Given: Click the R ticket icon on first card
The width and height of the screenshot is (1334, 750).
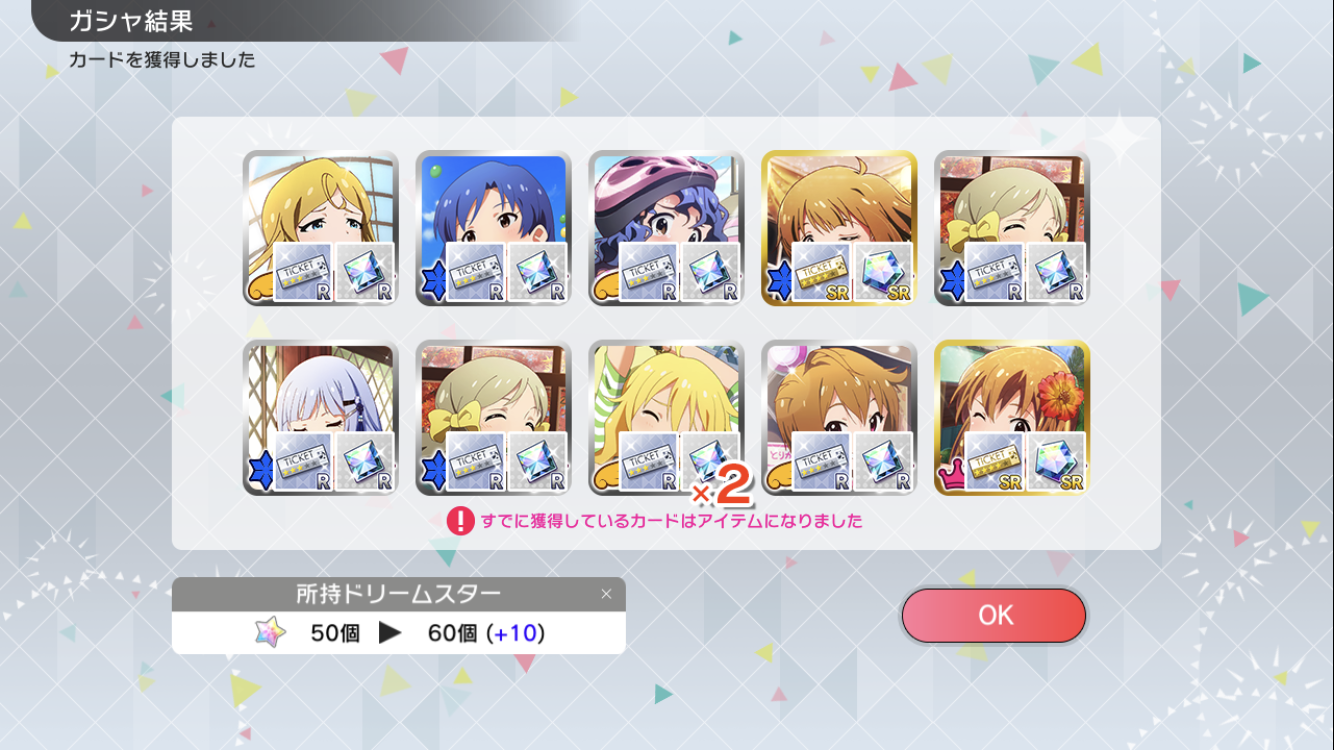Looking at the screenshot, I should point(304,272).
